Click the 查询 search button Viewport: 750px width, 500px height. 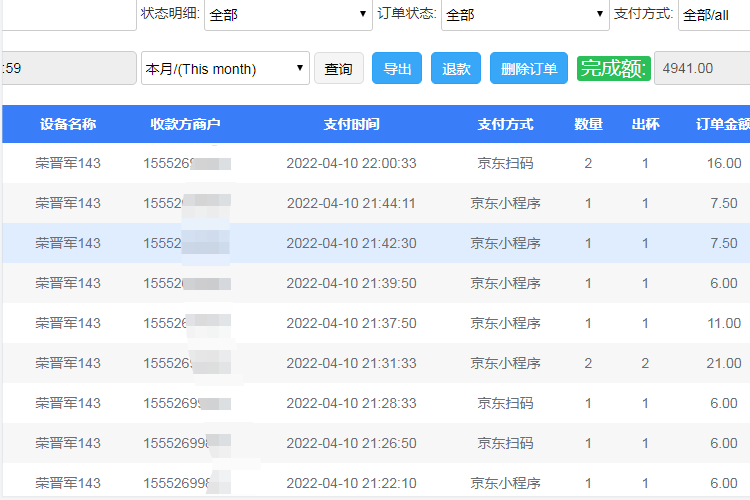(x=339, y=69)
